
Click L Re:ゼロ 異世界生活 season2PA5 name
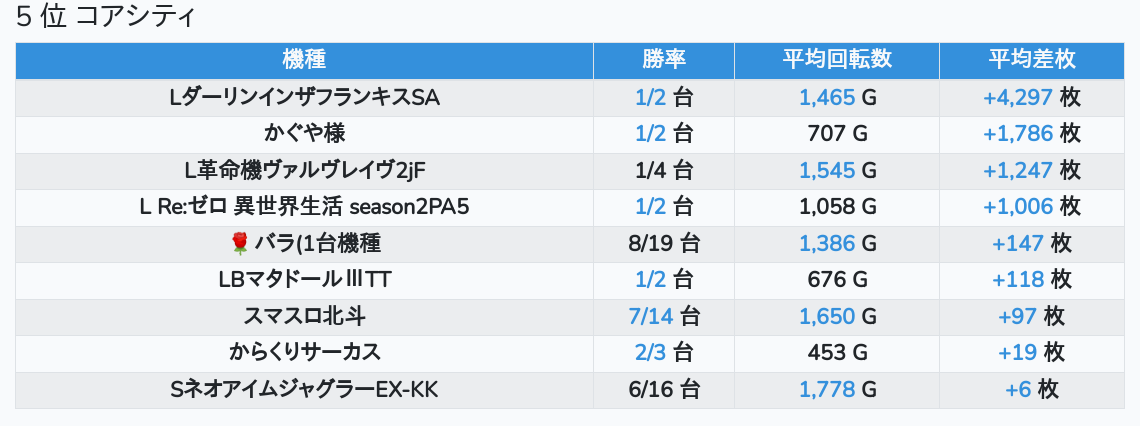(304, 207)
